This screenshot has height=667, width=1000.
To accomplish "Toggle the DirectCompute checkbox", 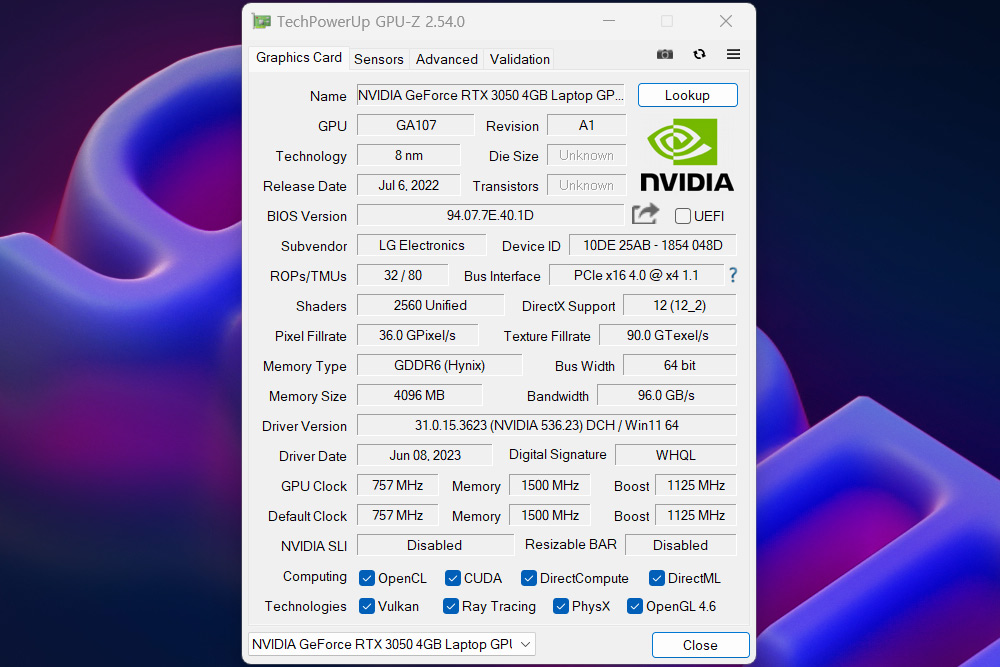I will click(529, 578).
